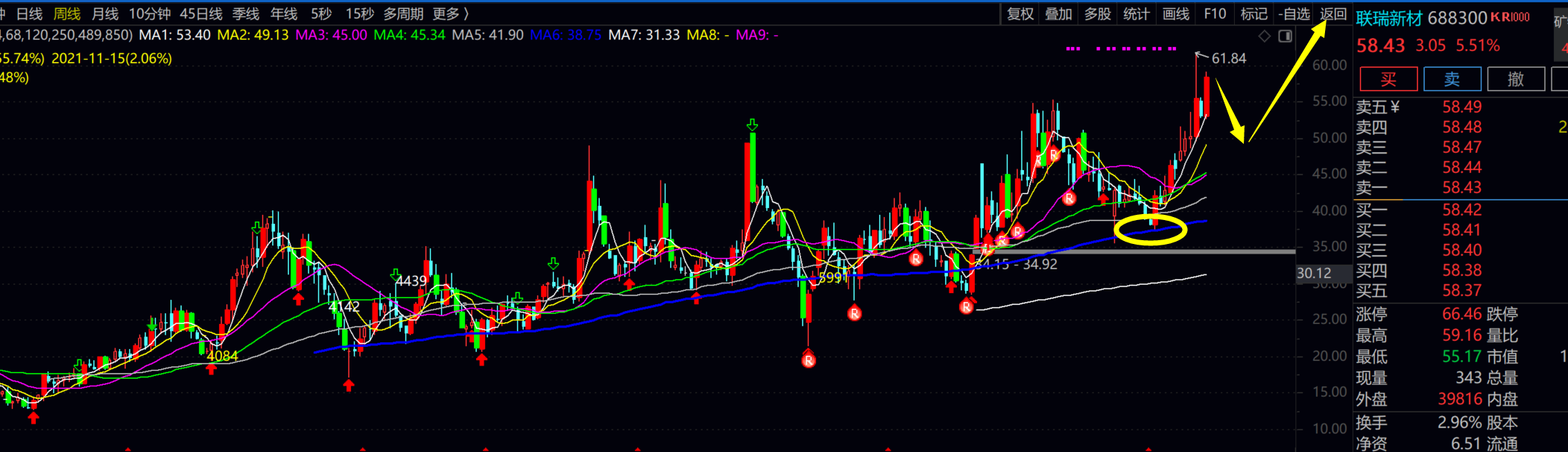
Task: Open the 画线 drawing tools
Action: click(1176, 14)
